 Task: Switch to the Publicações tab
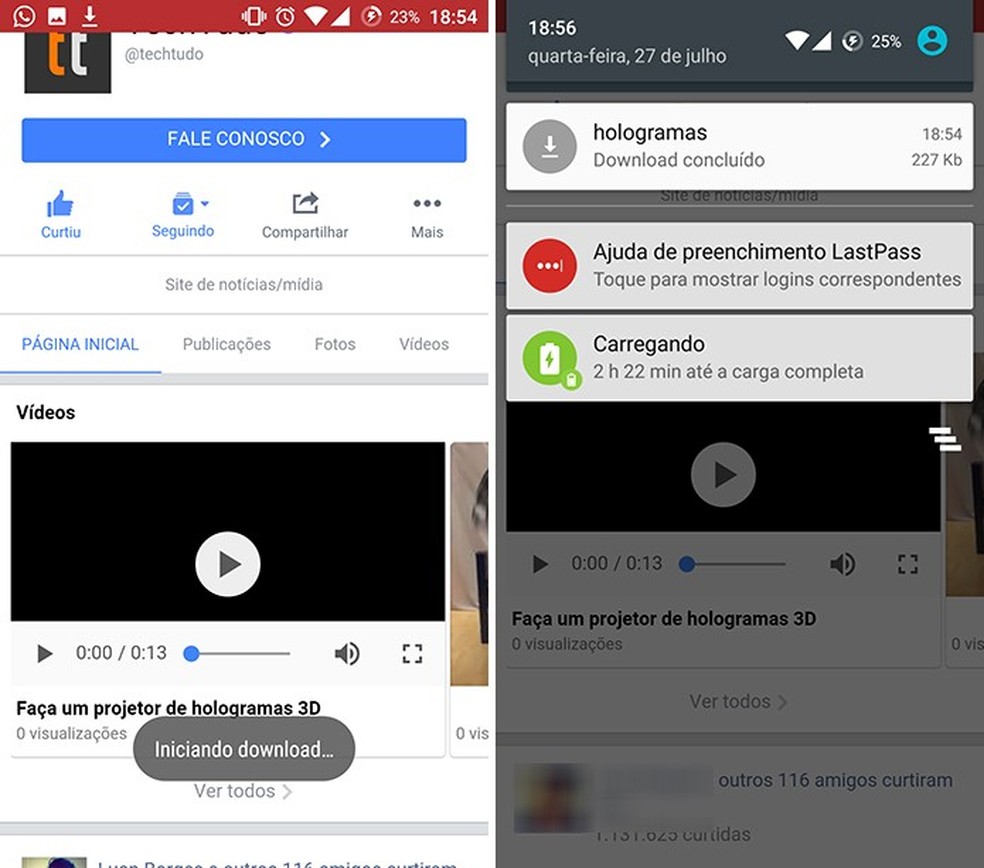[x=226, y=343]
